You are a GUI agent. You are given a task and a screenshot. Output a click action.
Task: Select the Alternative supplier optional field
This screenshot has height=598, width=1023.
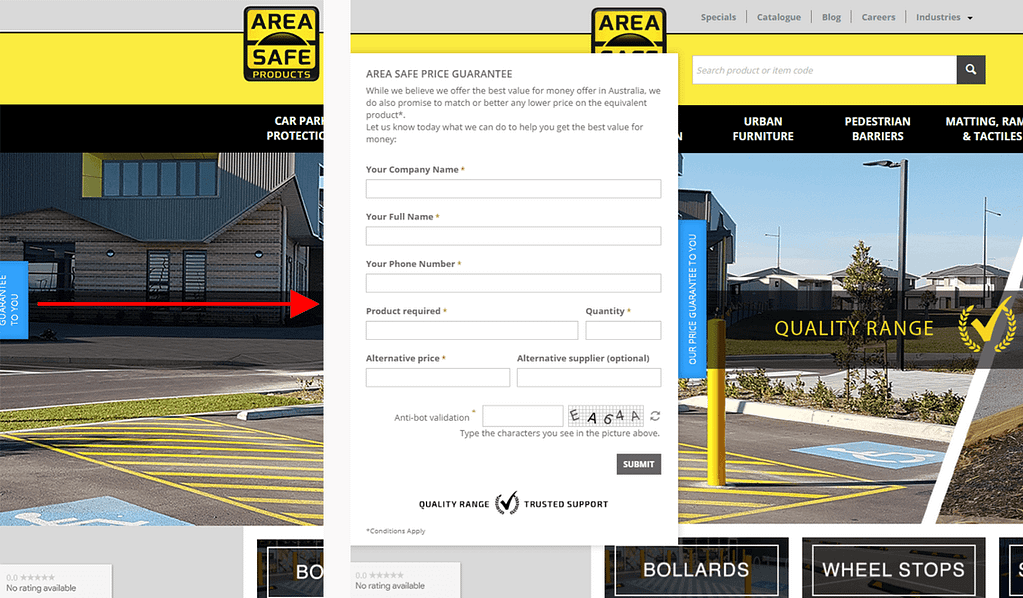click(x=588, y=377)
